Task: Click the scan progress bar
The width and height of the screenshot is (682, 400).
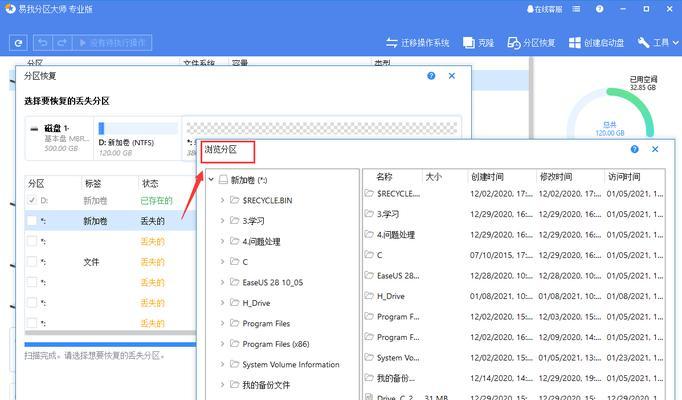Action: (110, 344)
